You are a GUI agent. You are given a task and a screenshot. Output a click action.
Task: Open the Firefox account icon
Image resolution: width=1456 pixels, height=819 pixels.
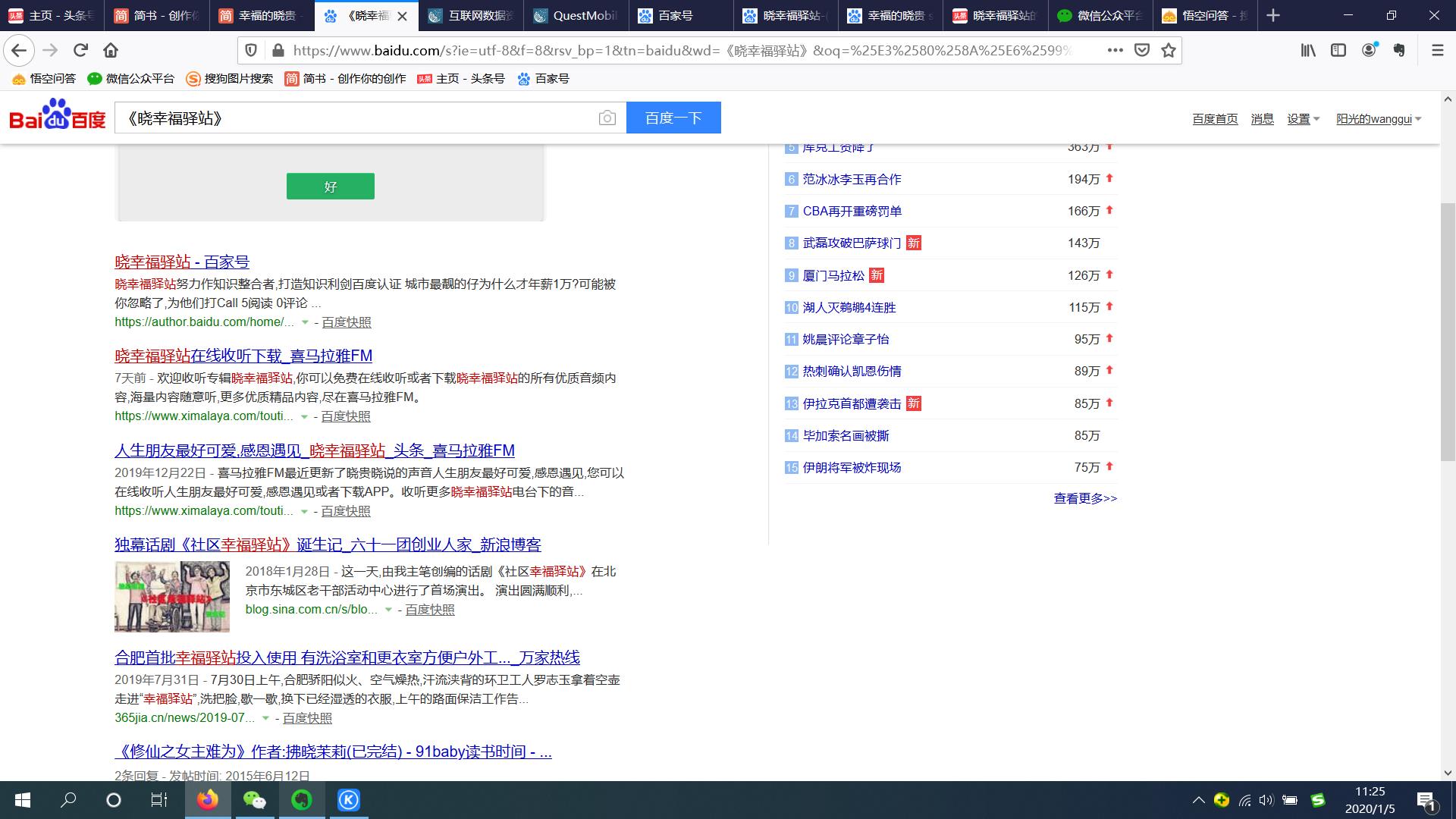pos(1369,51)
